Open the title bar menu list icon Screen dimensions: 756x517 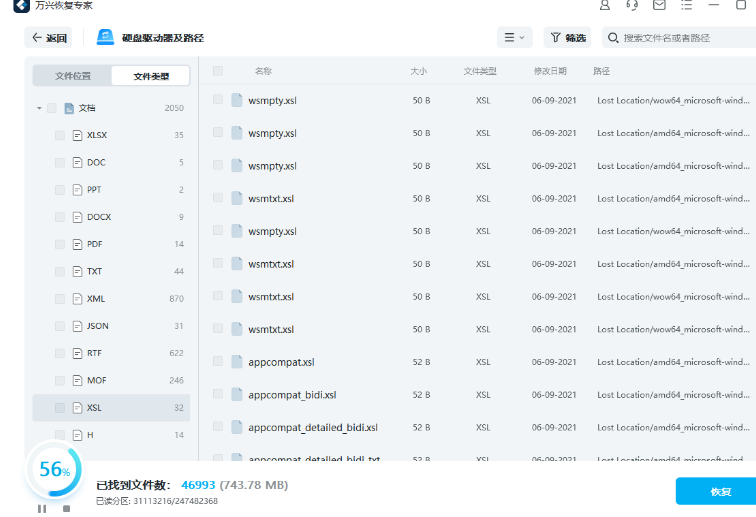(x=686, y=6)
